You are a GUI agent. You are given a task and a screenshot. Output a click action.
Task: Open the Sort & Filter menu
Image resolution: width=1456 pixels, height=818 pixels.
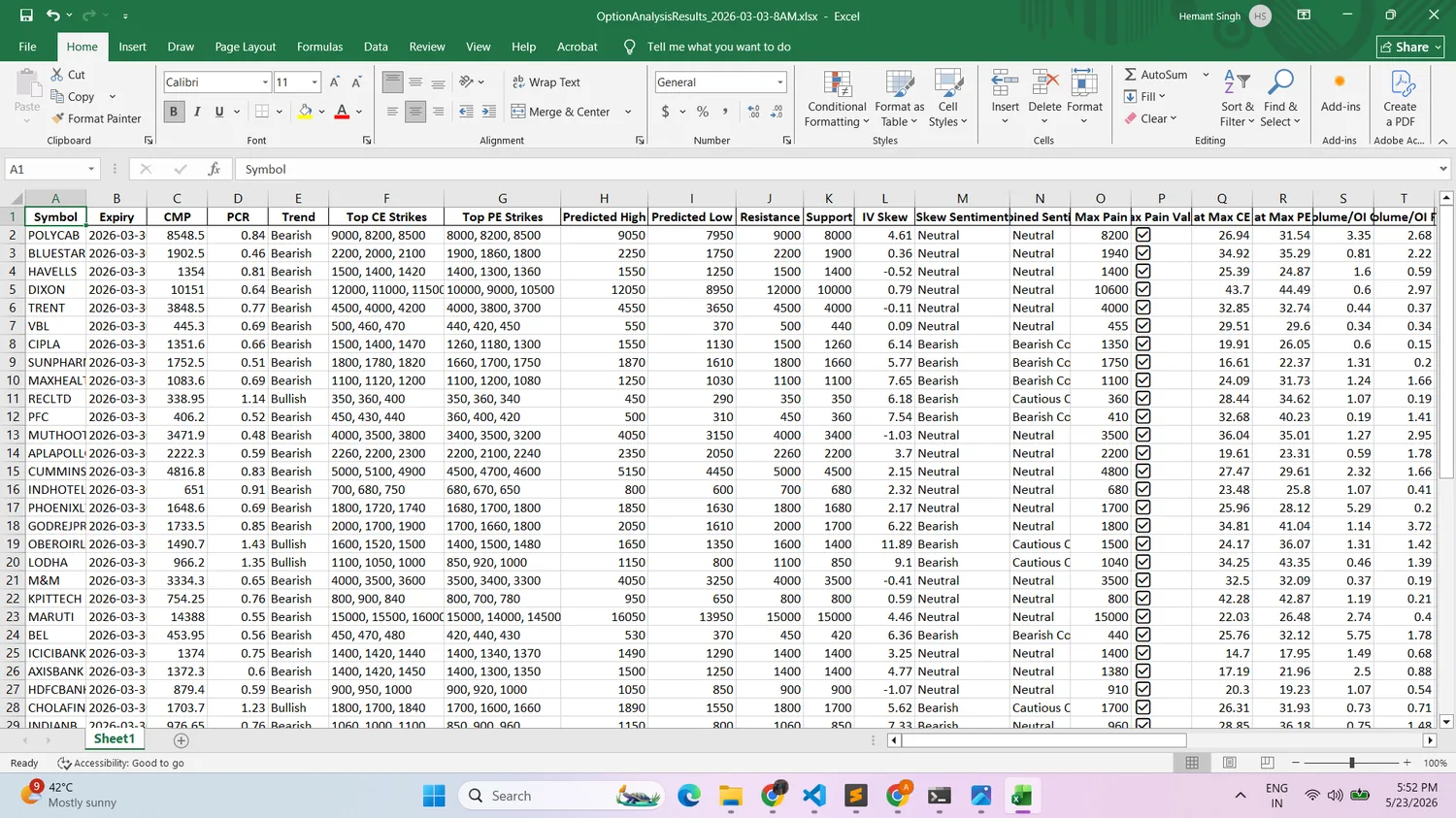click(1237, 98)
